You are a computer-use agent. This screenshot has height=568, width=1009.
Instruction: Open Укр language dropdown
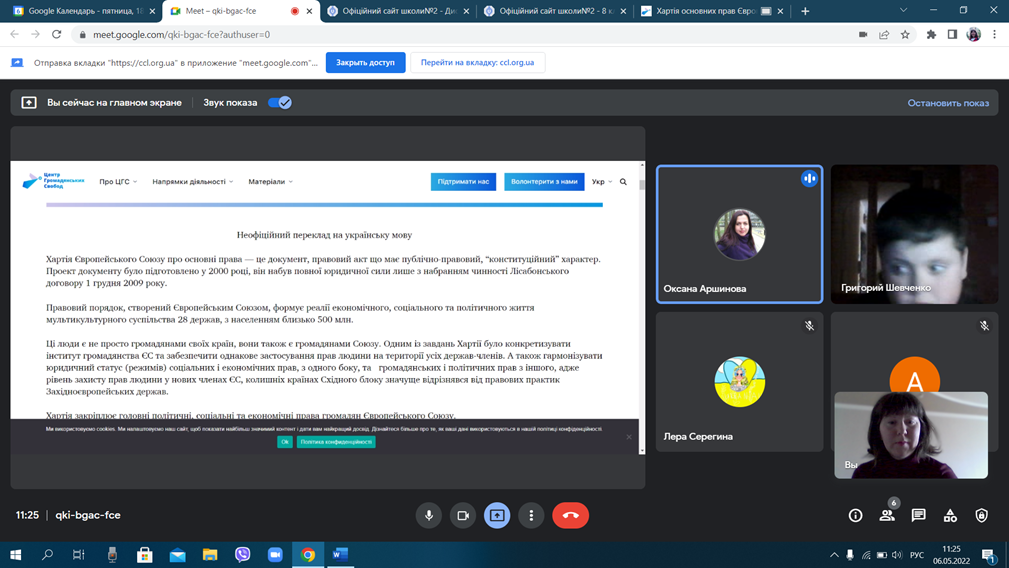(602, 182)
